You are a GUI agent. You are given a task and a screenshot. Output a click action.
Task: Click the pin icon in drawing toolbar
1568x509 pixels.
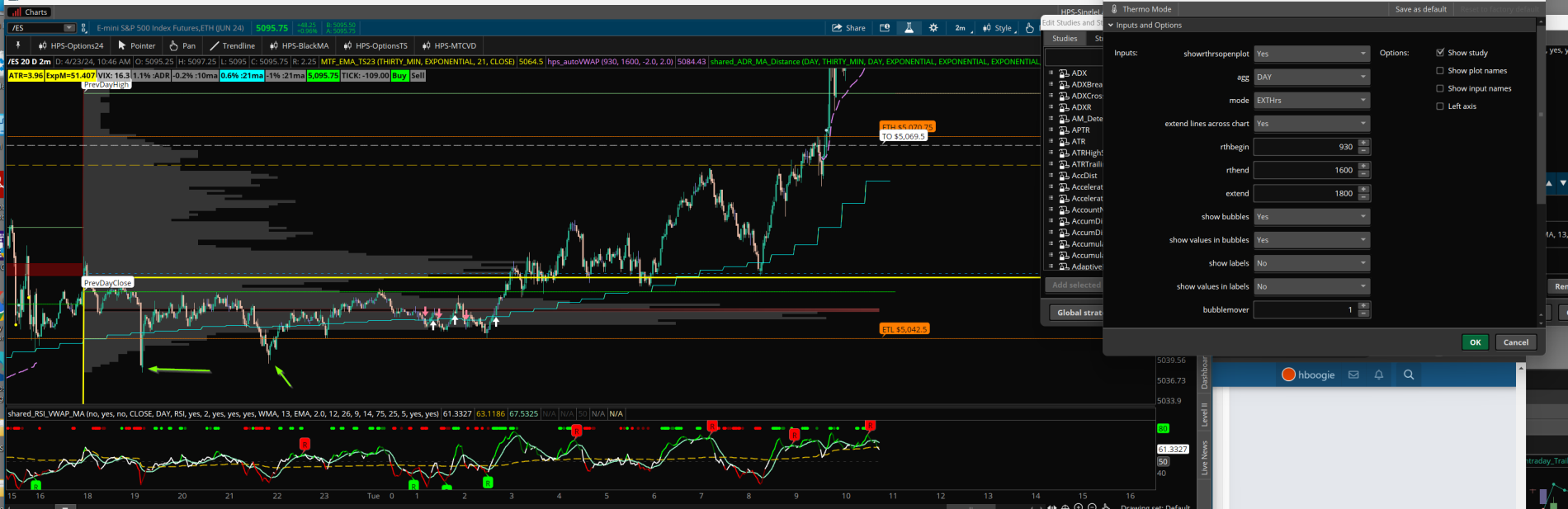[x=17, y=45]
